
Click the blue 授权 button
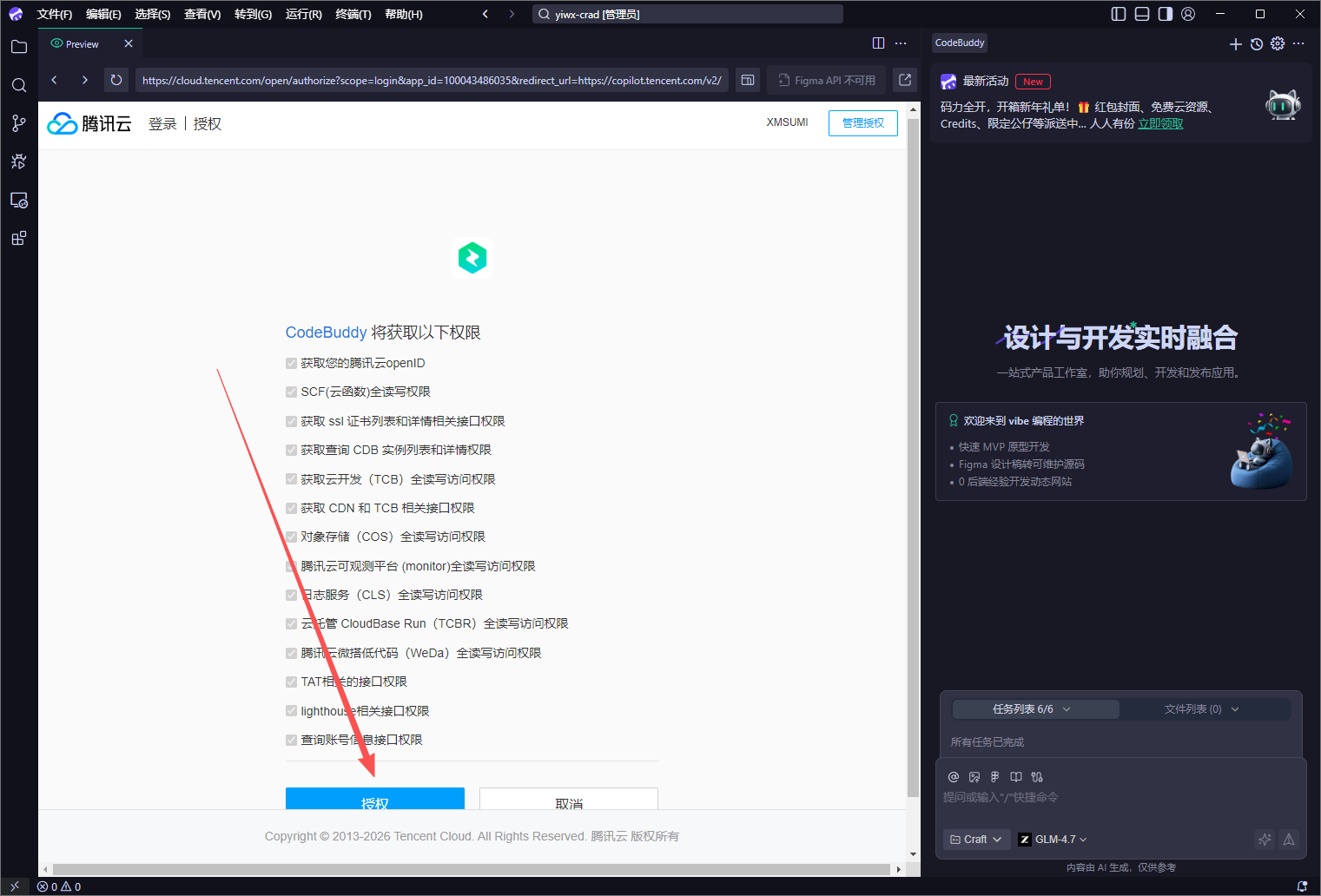click(374, 799)
